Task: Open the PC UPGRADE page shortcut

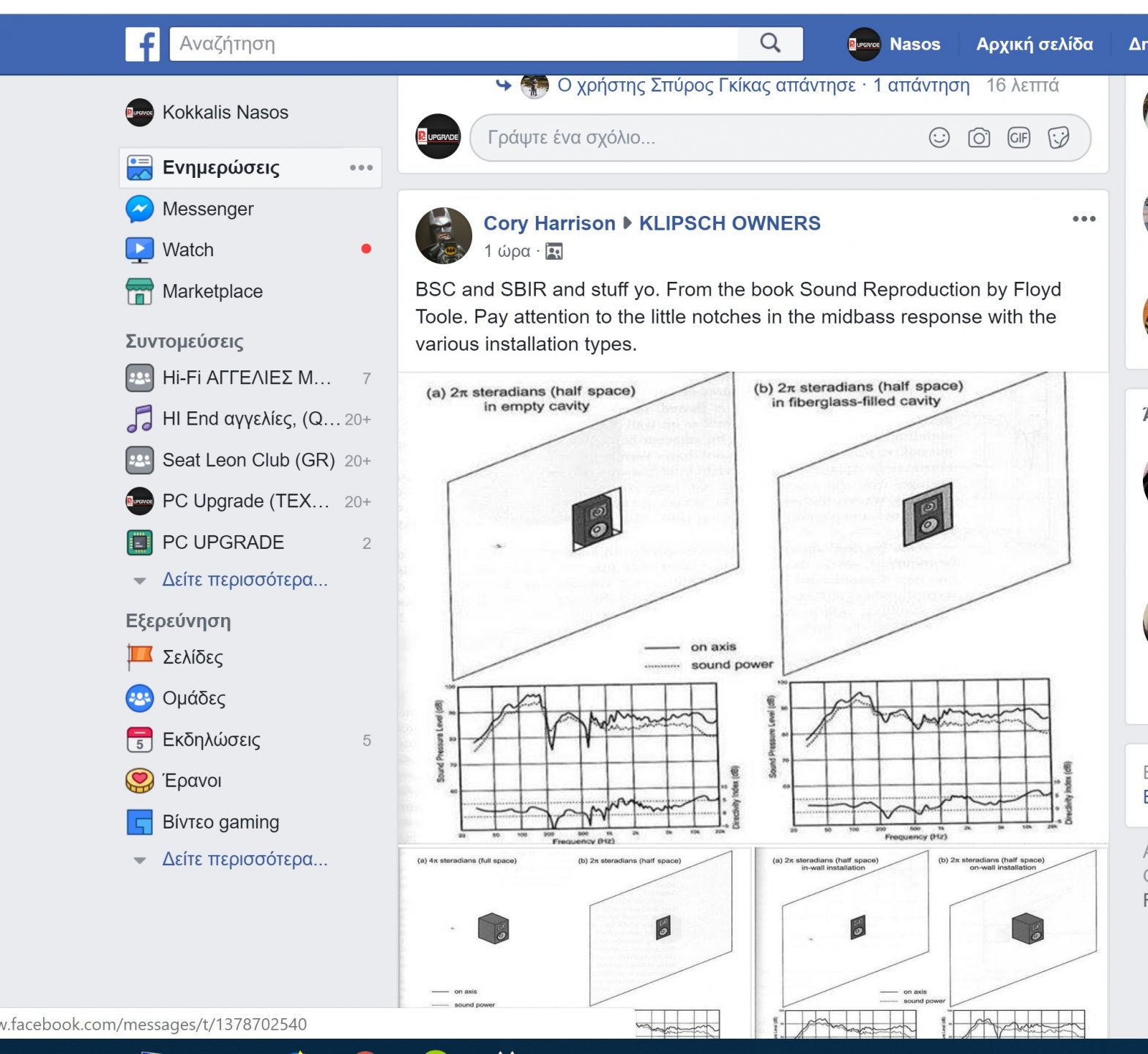Action: tap(223, 543)
